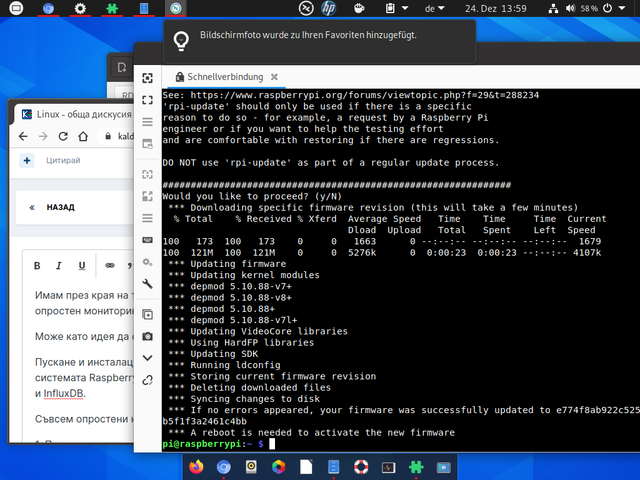Click the 'Updating VideoCore libraries' line
640x480 pixels.
point(258,331)
